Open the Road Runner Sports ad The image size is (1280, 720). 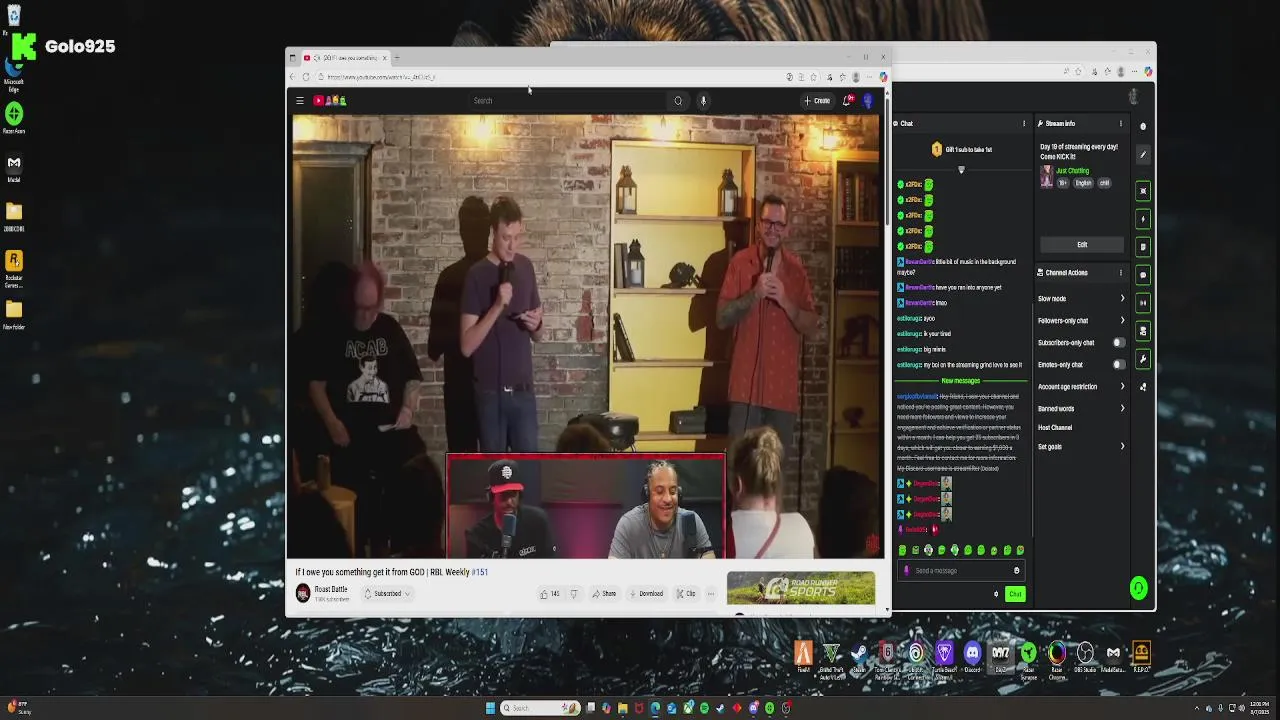click(x=801, y=588)
